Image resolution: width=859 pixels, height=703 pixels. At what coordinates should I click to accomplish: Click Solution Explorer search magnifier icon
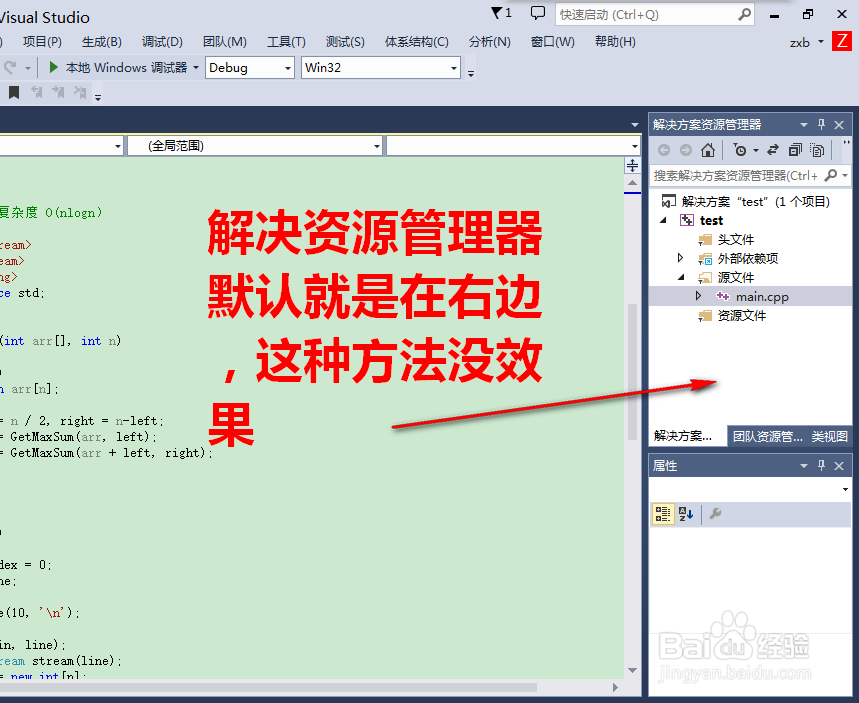(x=831, y=175)
